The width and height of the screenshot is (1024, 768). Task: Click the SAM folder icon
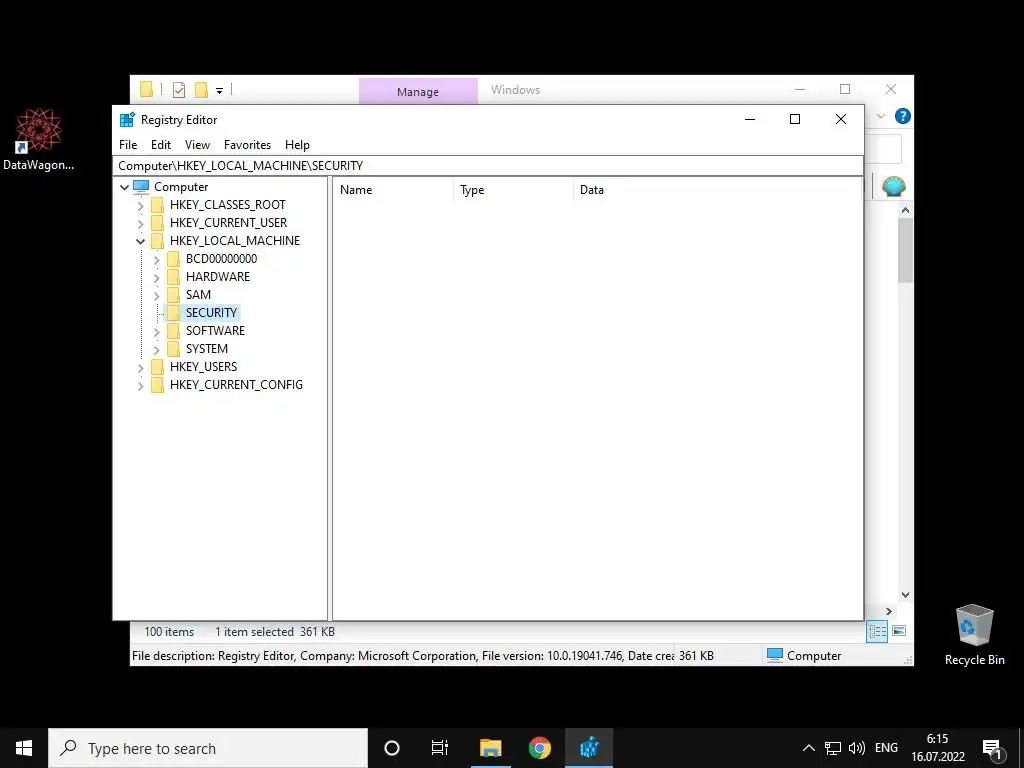click(173, 295)
